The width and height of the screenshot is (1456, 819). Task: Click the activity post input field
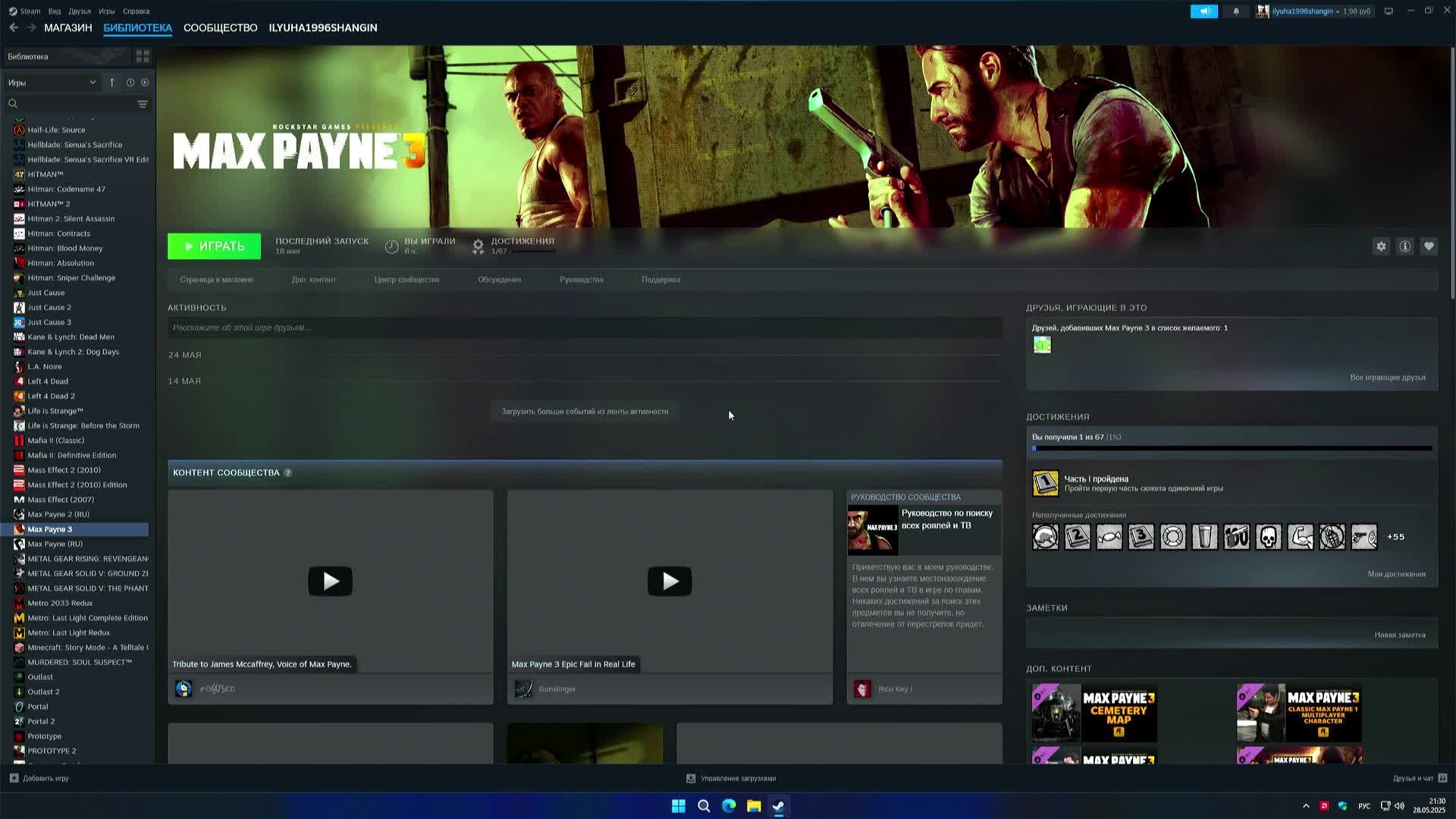585,328
